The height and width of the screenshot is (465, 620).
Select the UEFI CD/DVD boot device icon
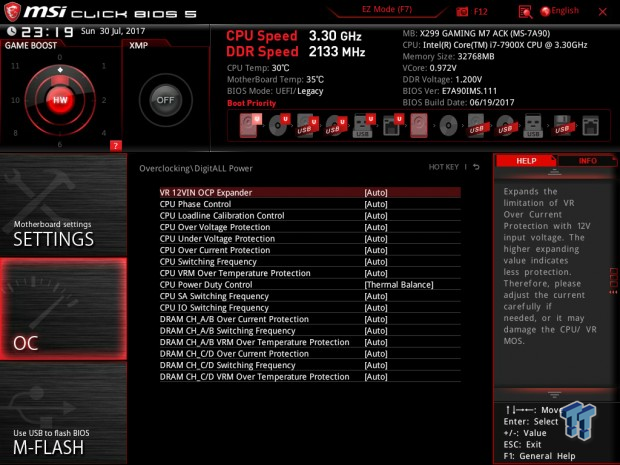[279, 125]
